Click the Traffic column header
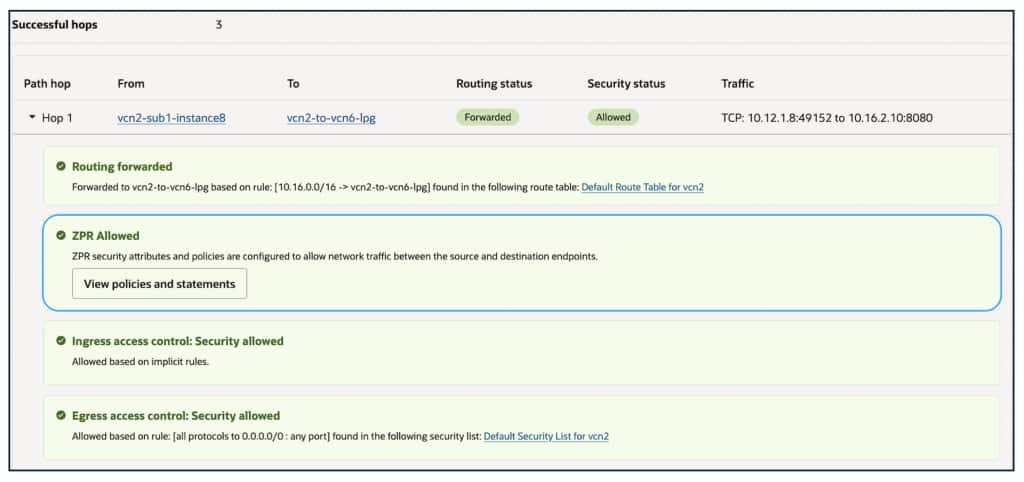1024x482 pixels. click(738, 84)
